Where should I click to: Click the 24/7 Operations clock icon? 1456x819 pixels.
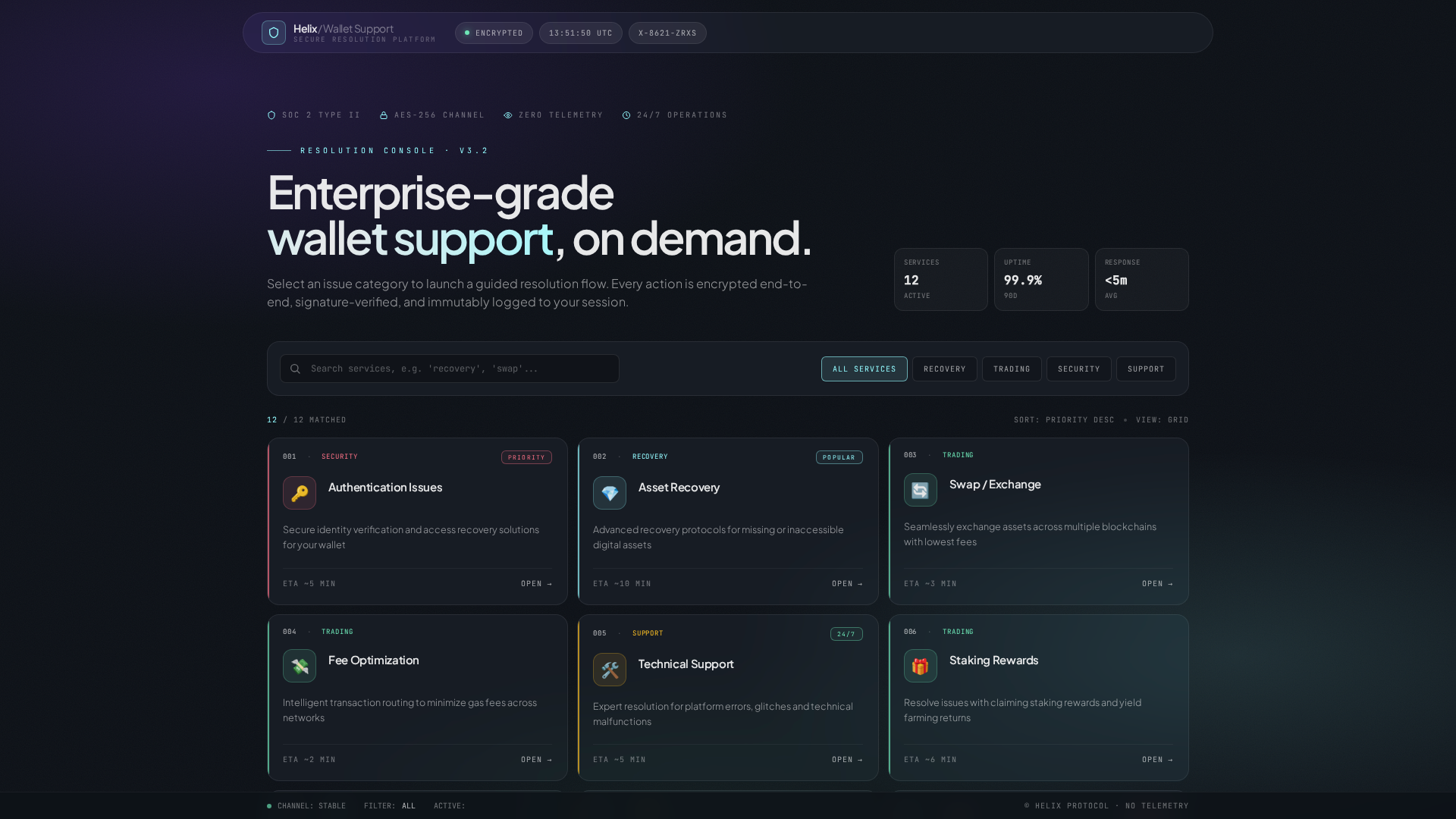pos(626,115)
